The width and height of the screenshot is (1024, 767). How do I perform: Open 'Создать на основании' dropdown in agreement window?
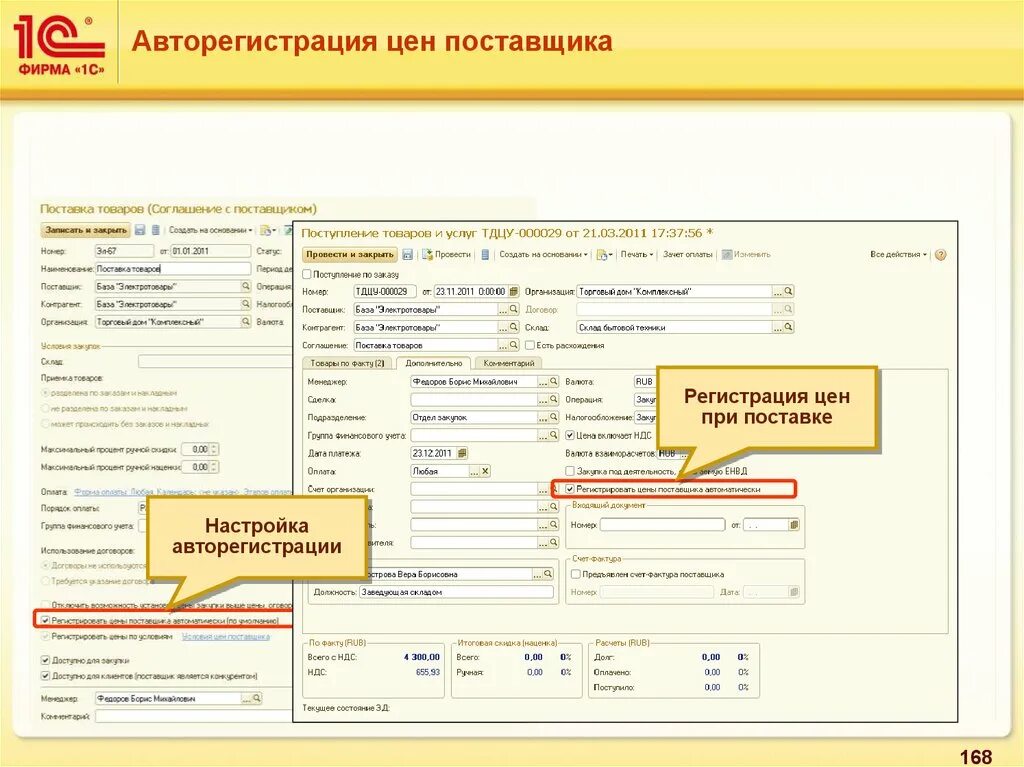(210, 231)
